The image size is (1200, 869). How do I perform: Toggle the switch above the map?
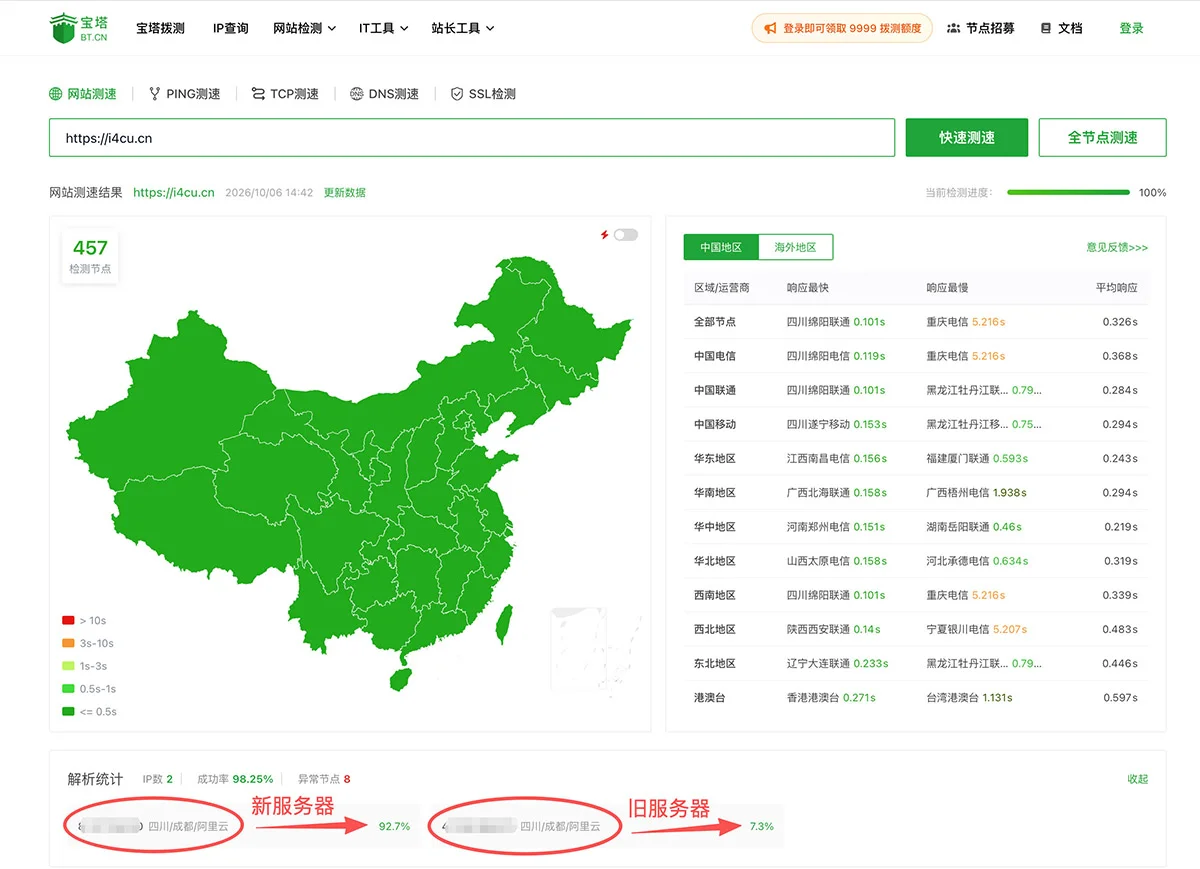click(x=626, y=235)
